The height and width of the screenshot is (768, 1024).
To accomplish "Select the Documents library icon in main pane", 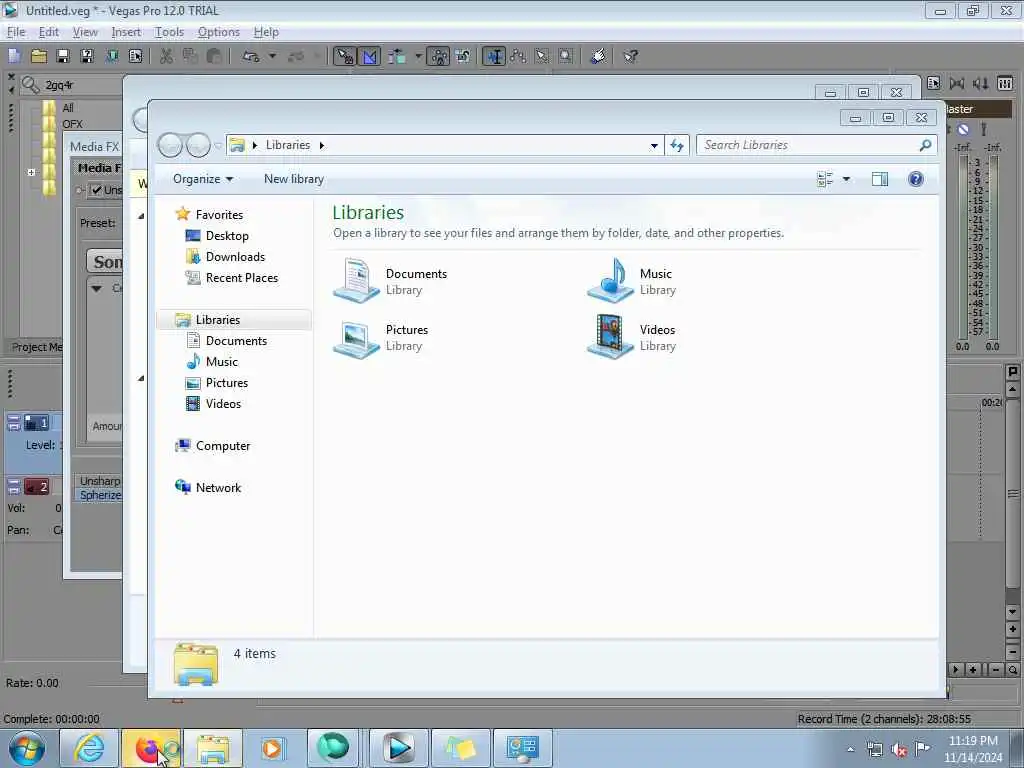I will pos(357,281).
